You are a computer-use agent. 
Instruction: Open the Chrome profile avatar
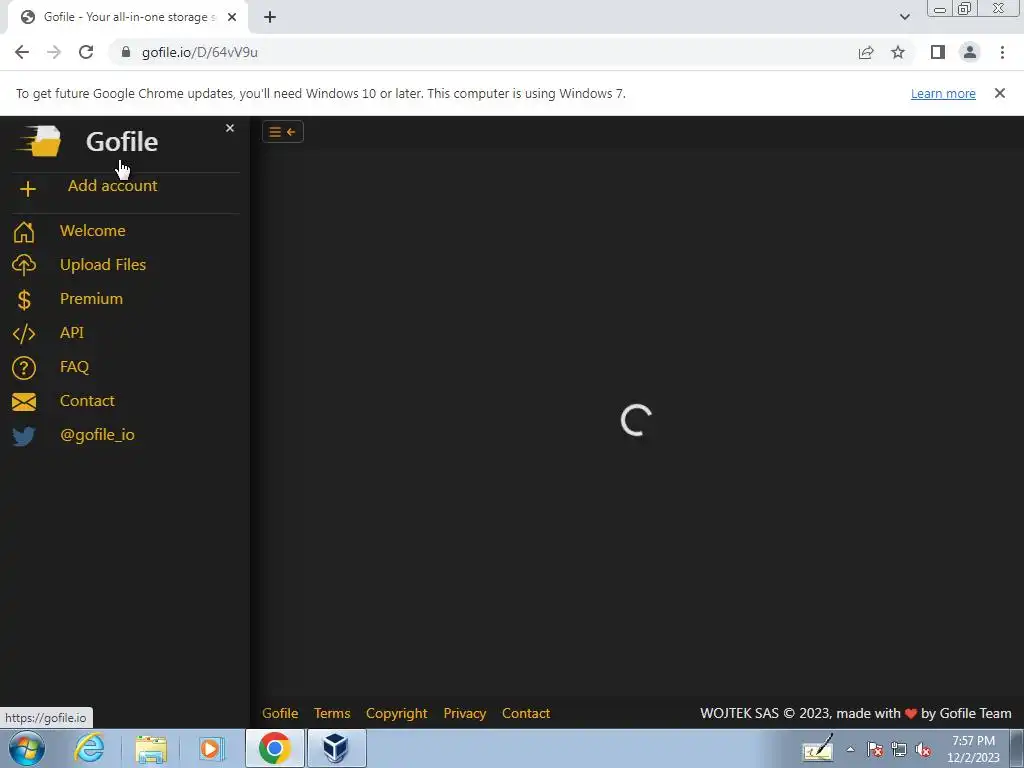[x=970, y=52]
